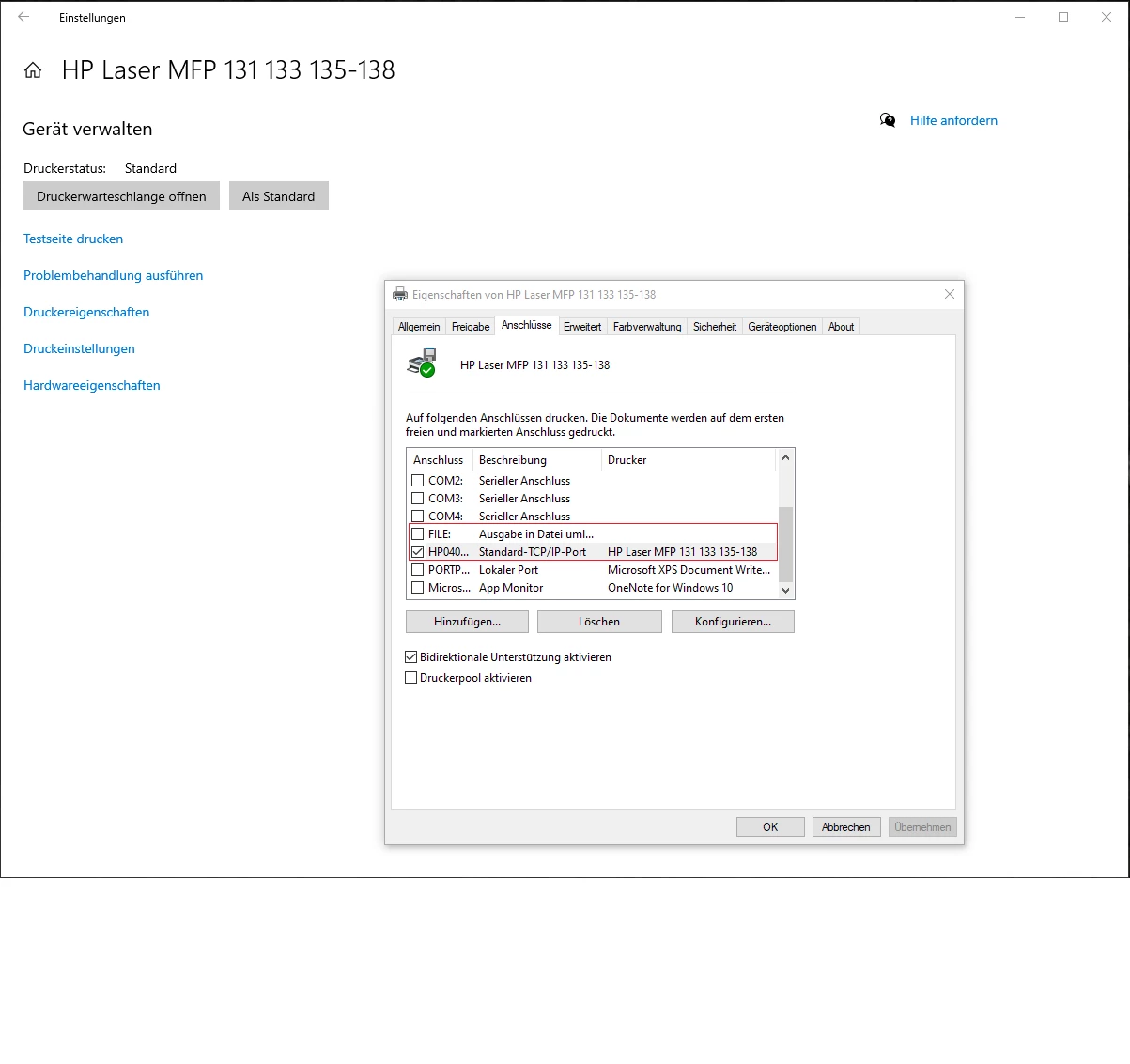Viewport: 1130px width, 1064px height.
Task: Click the Hilfe anfordern link
Action: (x=953, y=120)
